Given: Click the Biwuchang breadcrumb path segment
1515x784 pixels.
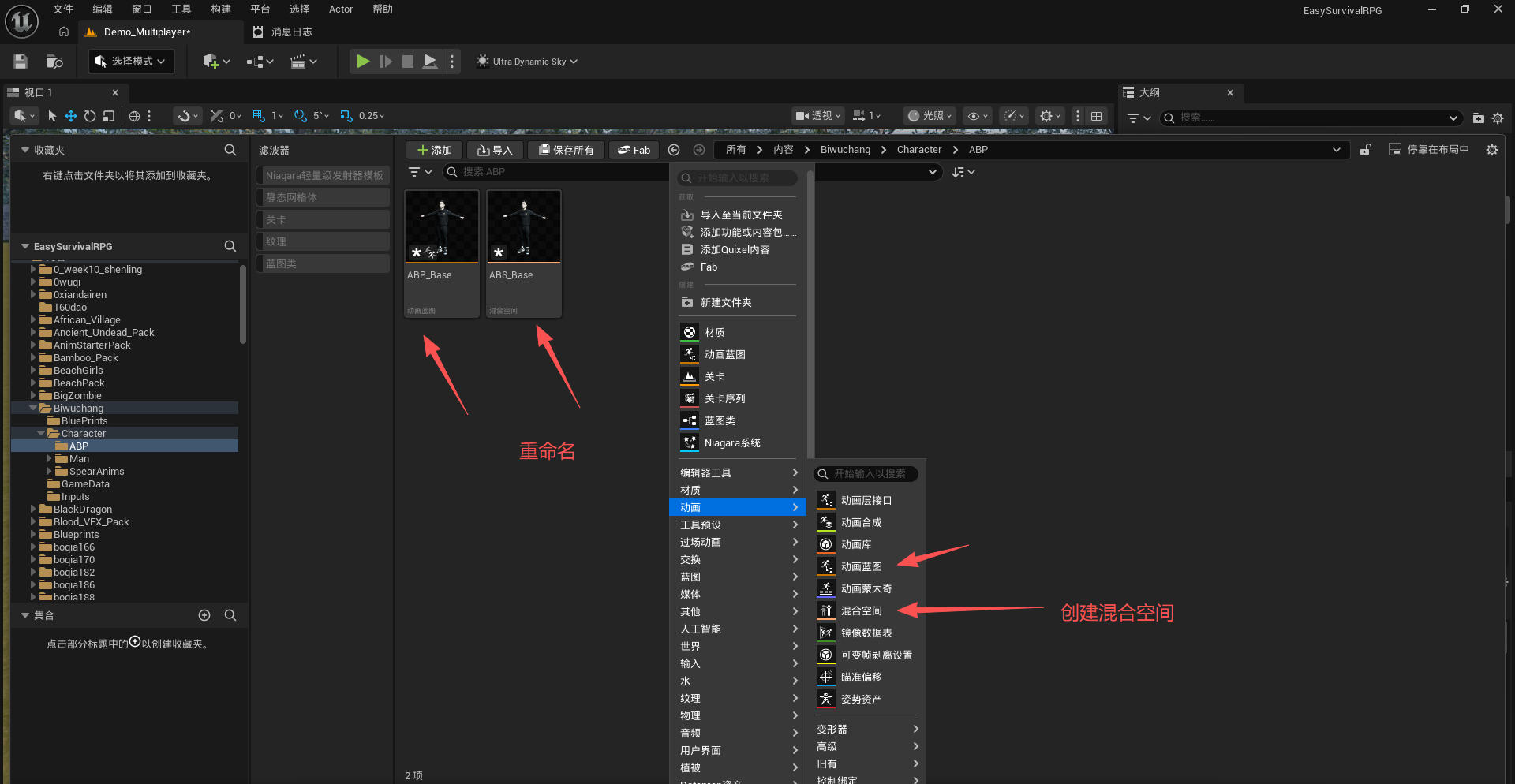Looking at the screenshot, I should point(845,150).
